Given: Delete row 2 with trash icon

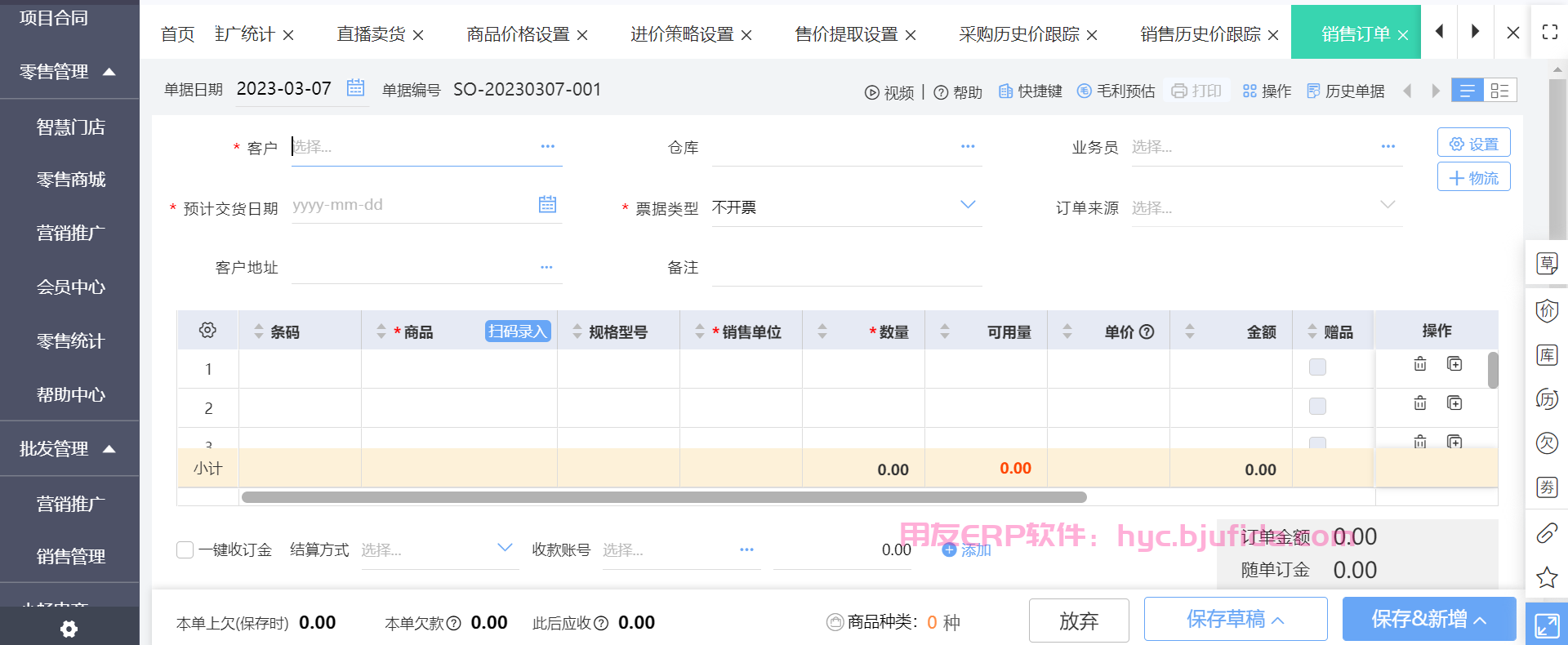Looking at the screenshot, I should [1420, 403].
